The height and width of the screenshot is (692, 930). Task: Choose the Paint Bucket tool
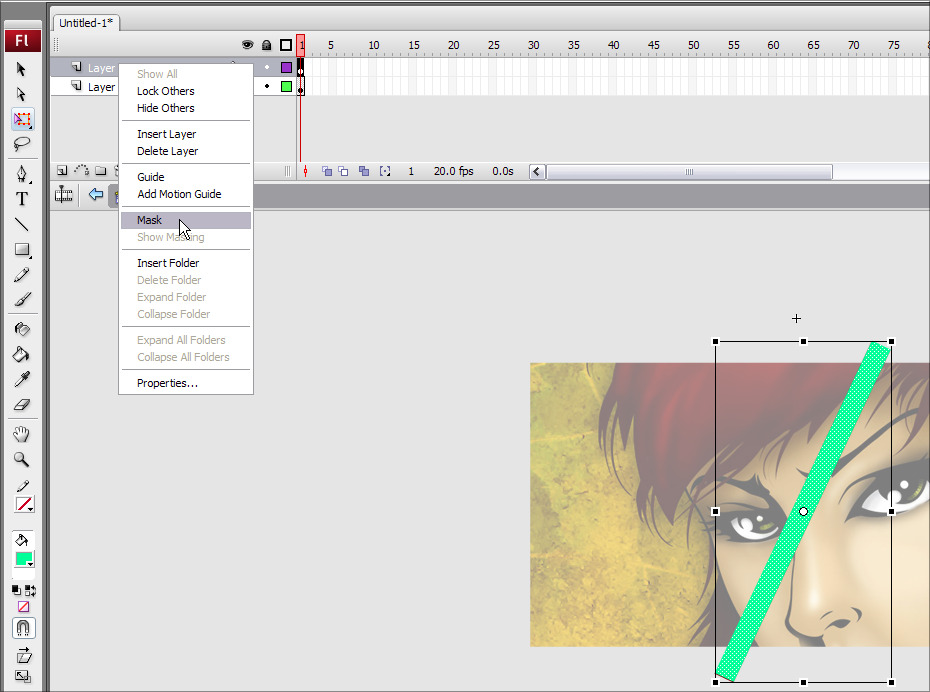[x=22, y=354]
